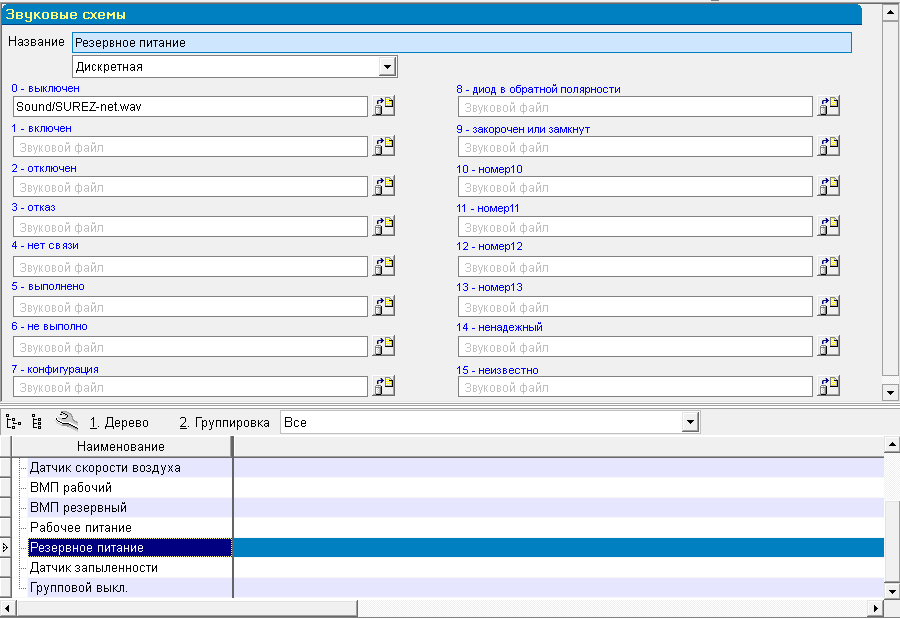Select 'Групповой выкл.' list item
This screenshot has height=619, width=900.
coord(78,588)
